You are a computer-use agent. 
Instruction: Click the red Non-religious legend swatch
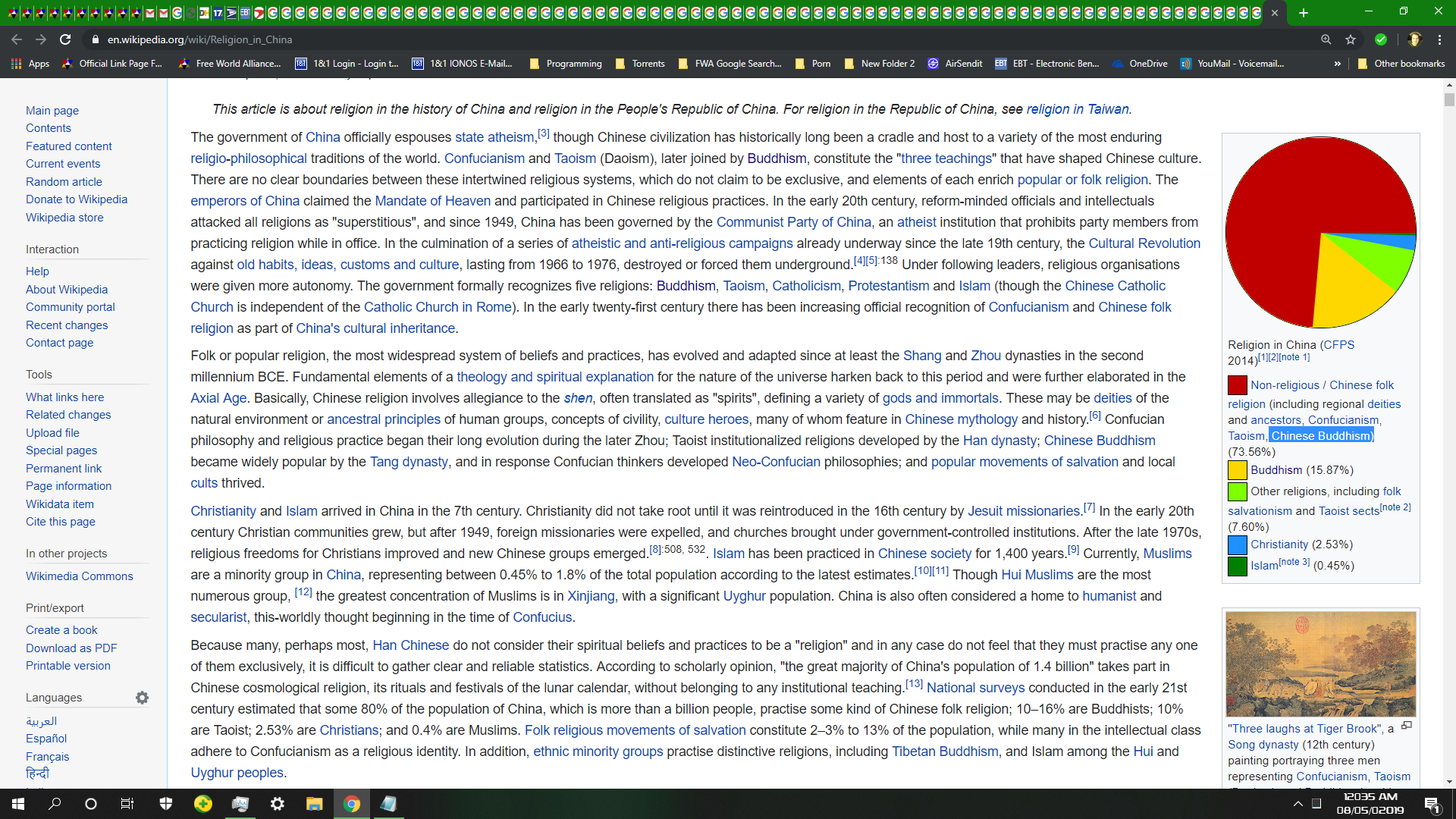pos(1237,385)
